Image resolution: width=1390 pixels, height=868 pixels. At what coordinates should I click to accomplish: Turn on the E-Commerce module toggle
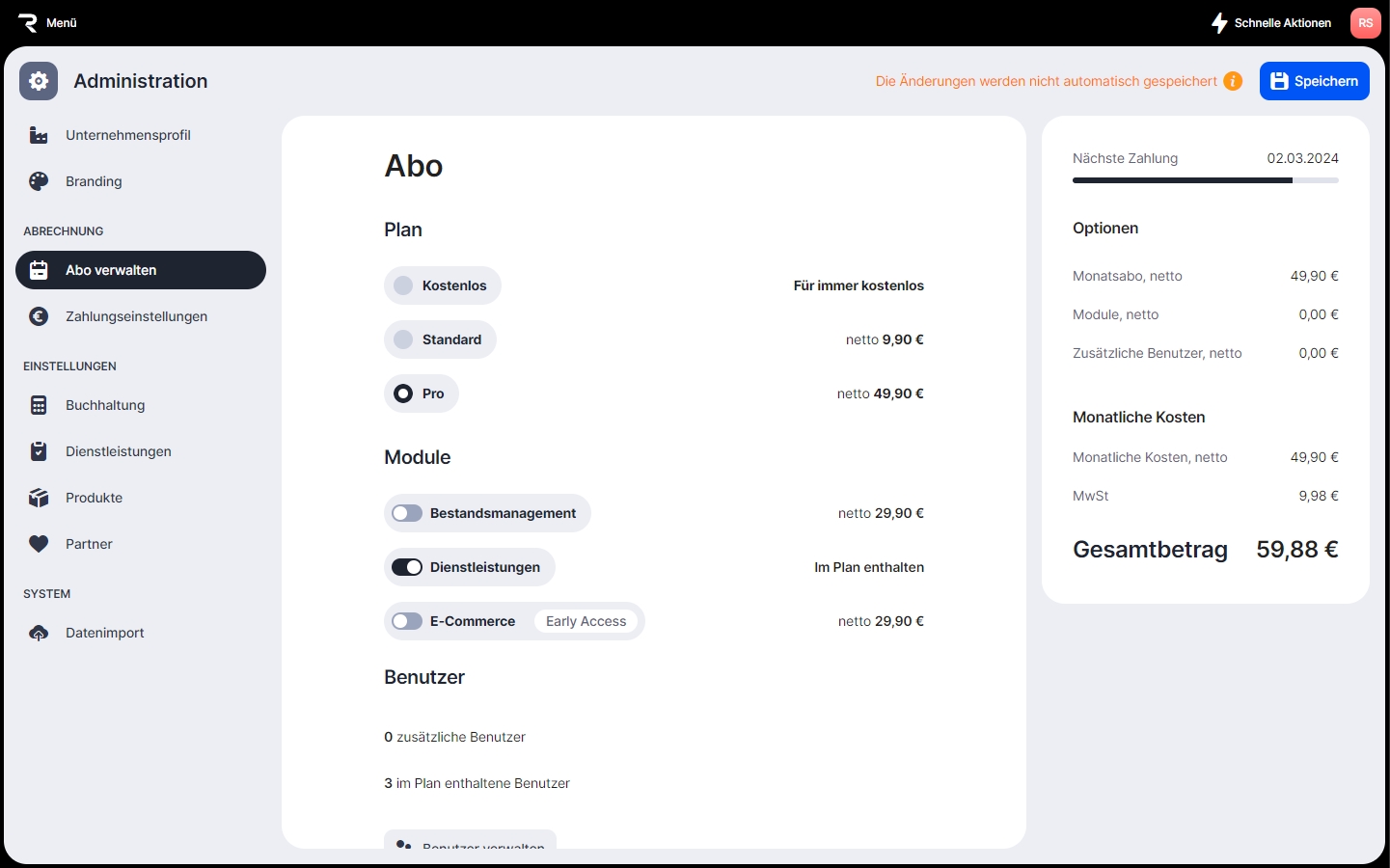[407, 621]
